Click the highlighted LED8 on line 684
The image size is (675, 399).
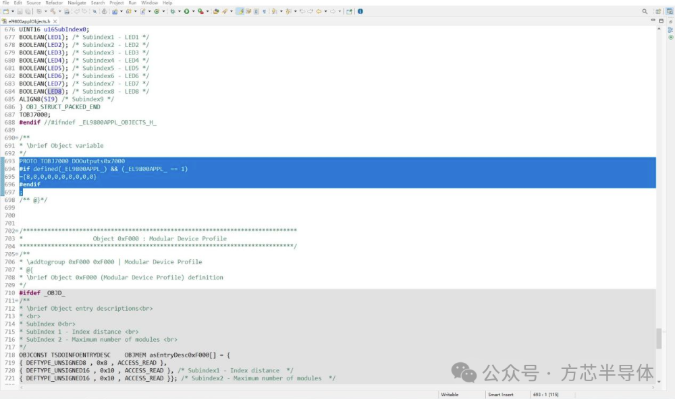pos(55,91)
